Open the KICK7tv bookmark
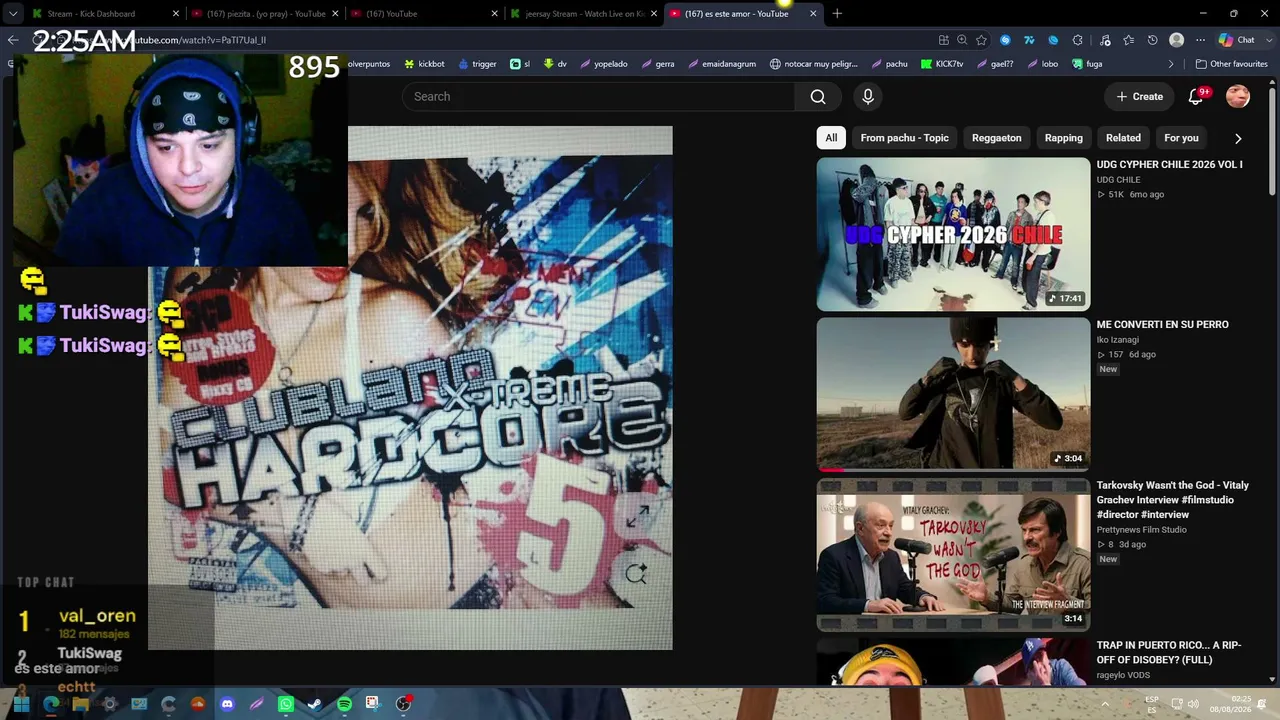1280x720 pixels. pos(941,64)
